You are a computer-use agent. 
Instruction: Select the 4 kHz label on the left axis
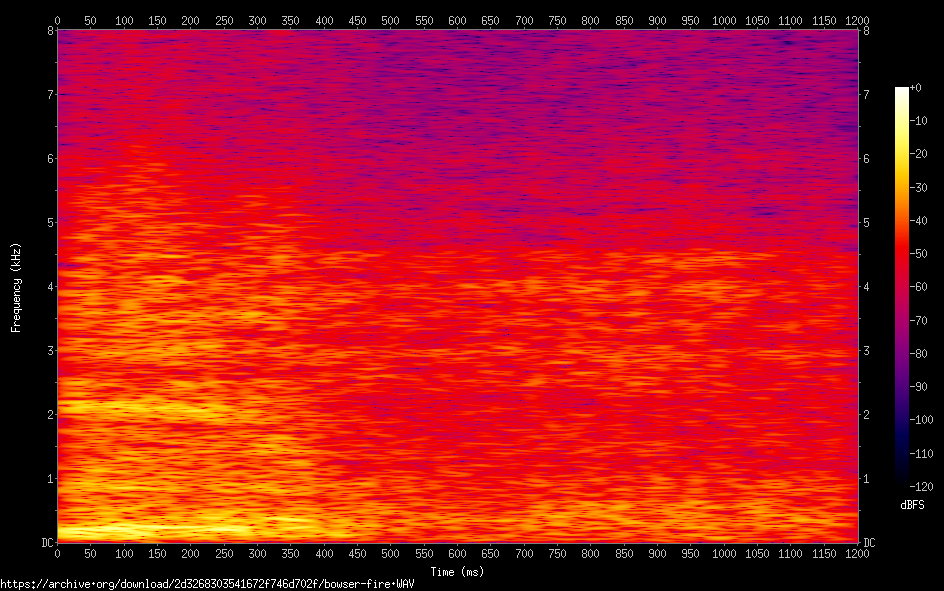[48, 287]
